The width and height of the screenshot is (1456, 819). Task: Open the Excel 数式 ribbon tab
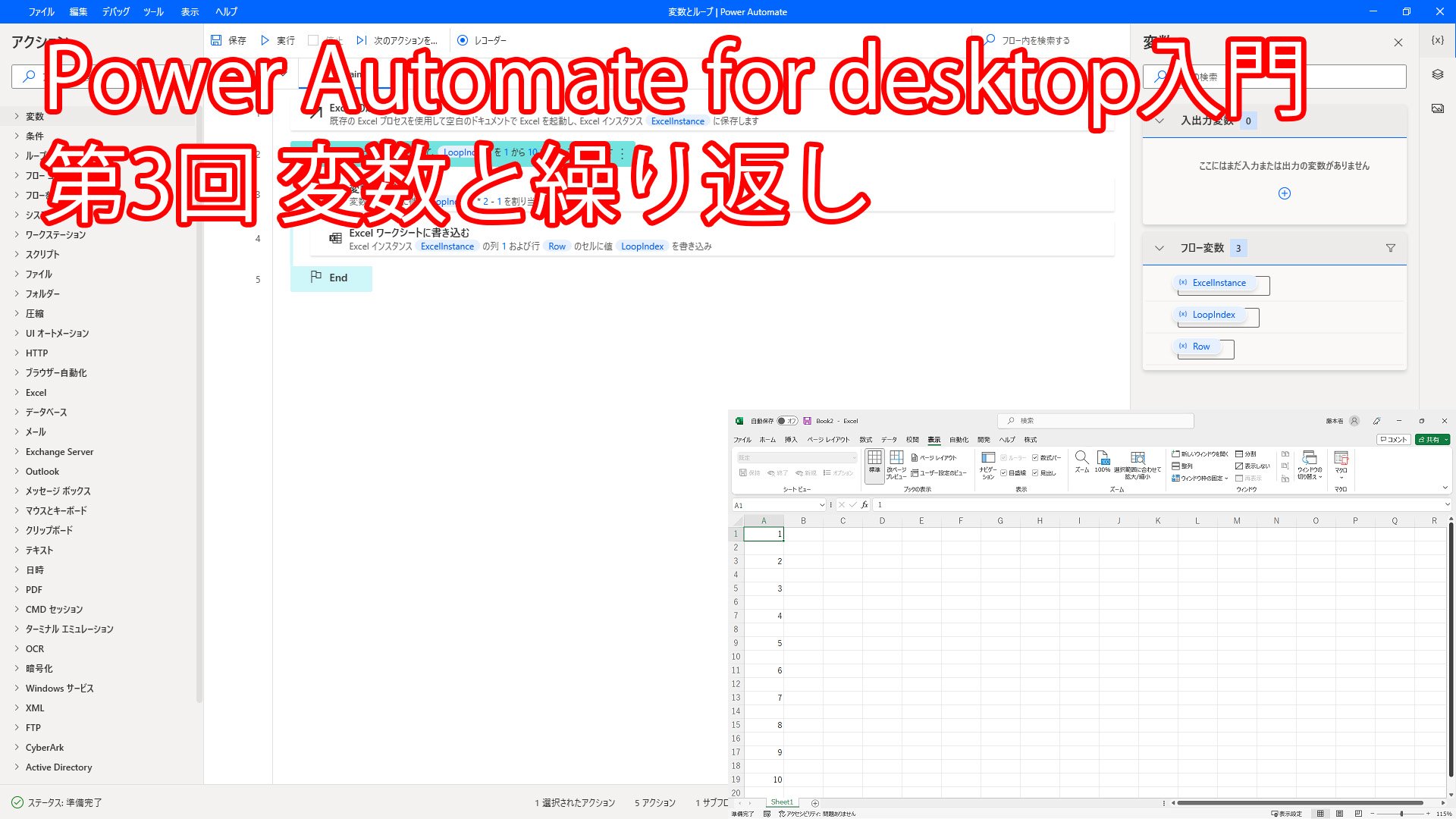[865, 440]
